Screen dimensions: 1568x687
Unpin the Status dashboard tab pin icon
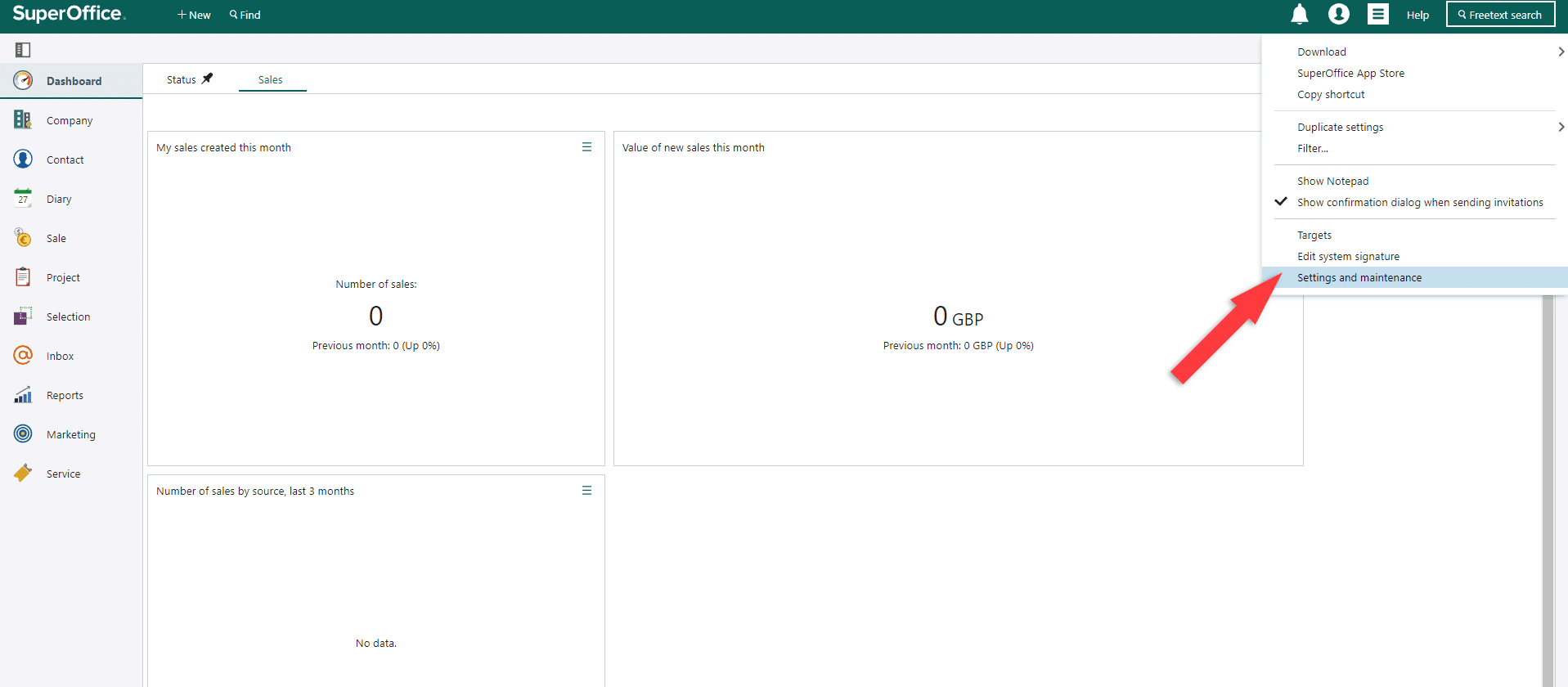(x=207, y=79)
